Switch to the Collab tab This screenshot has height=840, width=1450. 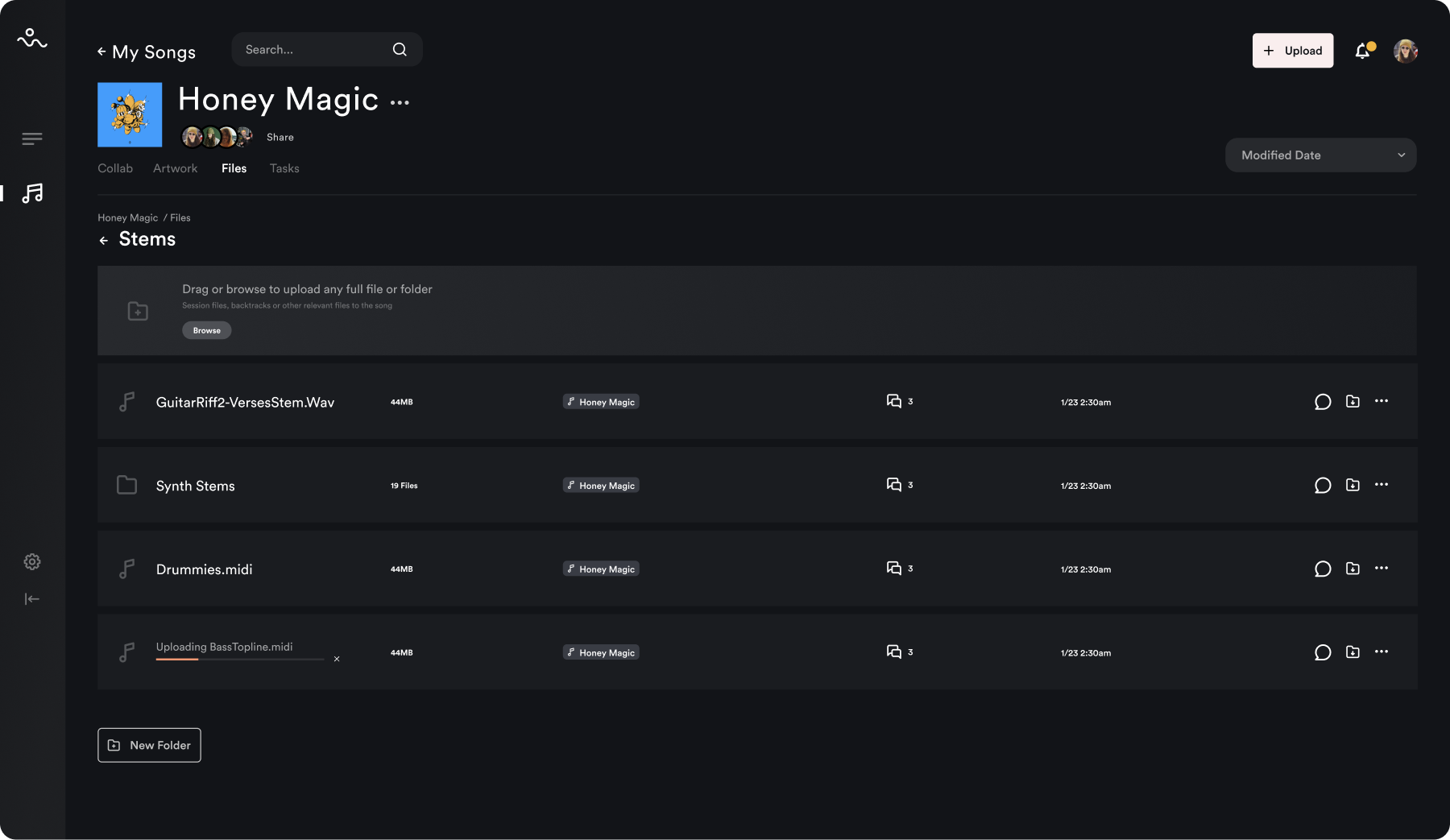point(115,168)
